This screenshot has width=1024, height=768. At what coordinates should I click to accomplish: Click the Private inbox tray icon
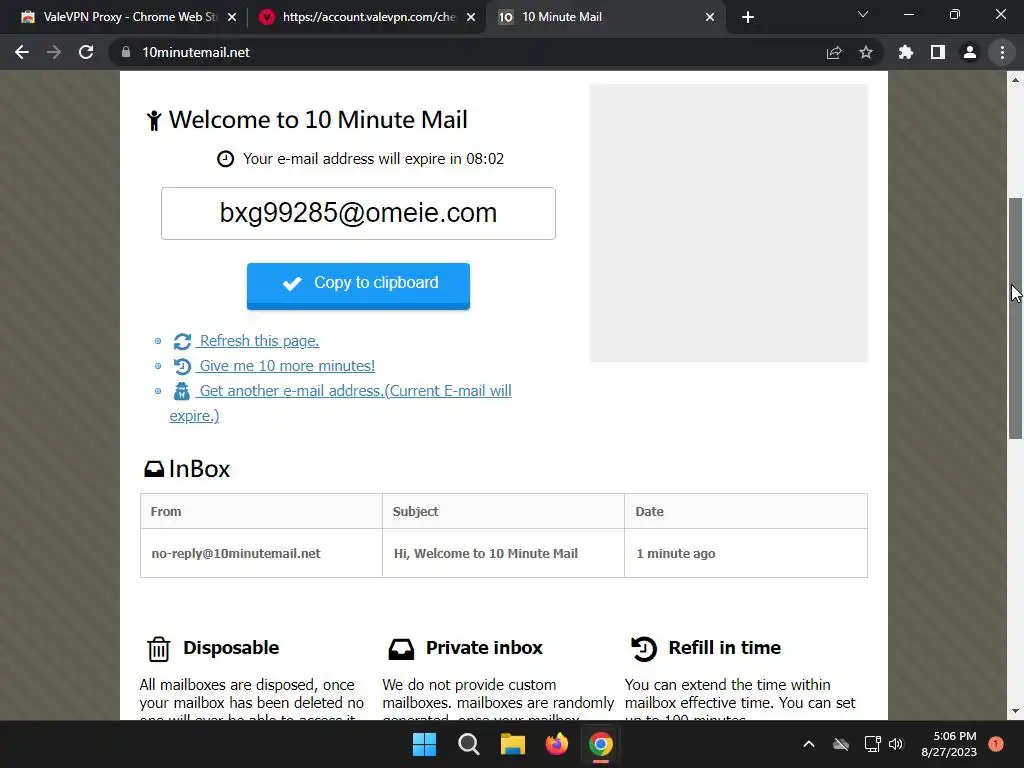coord(401,648)
